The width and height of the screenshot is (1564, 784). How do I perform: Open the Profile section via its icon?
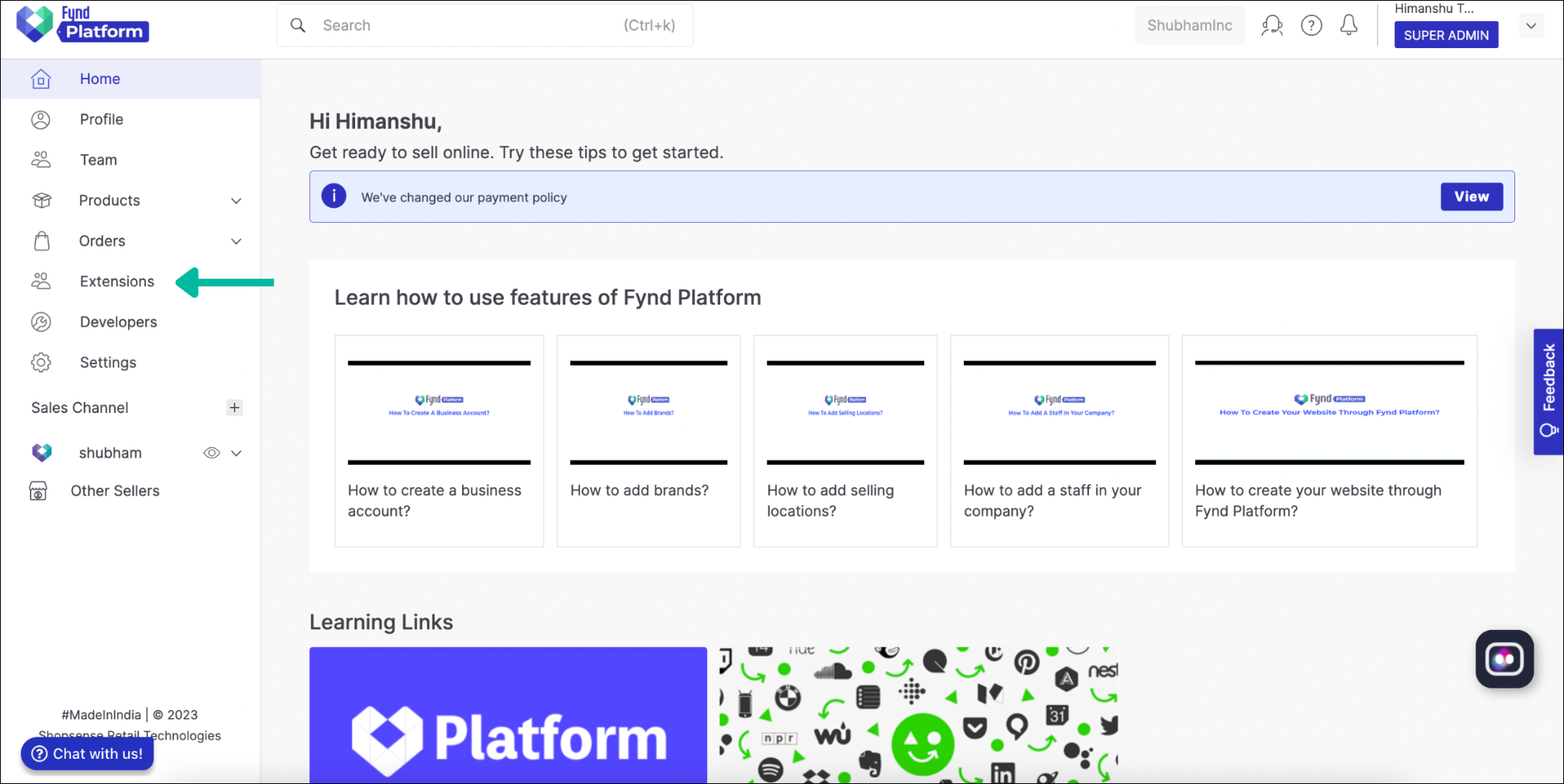[40, 119]
